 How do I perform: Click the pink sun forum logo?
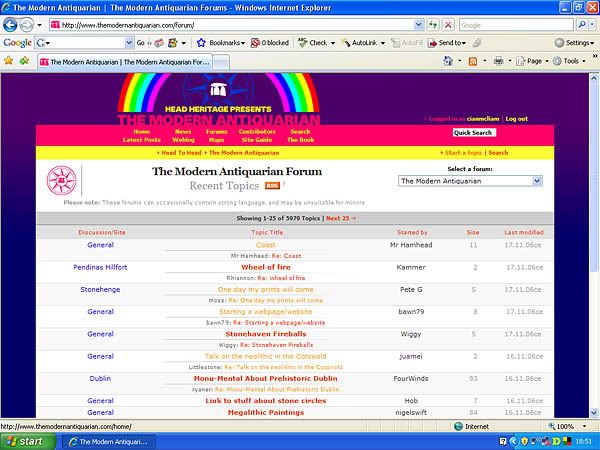62,180
